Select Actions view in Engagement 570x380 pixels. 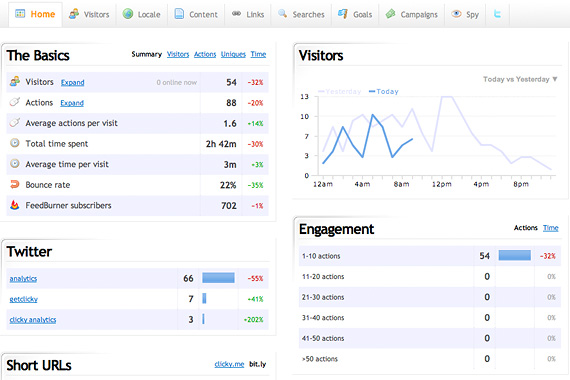tap(526, 228)
